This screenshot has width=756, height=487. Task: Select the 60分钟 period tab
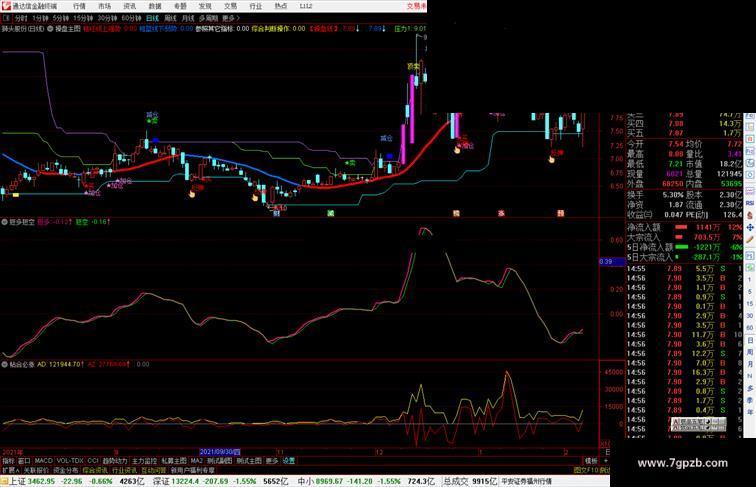click(x=131, y=18)
